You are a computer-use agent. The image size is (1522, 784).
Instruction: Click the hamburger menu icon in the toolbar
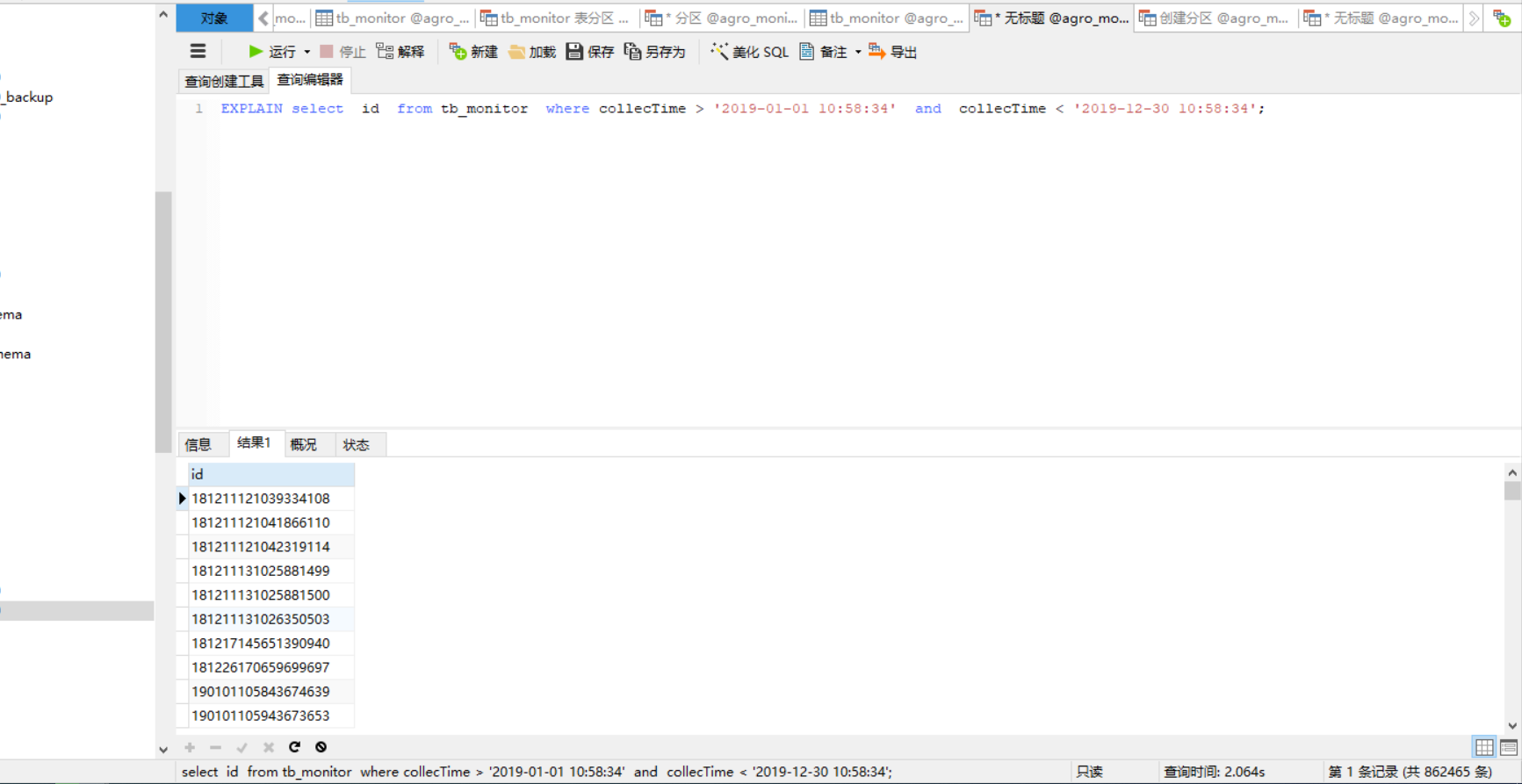pyautogui.click(x=198, y=51)
